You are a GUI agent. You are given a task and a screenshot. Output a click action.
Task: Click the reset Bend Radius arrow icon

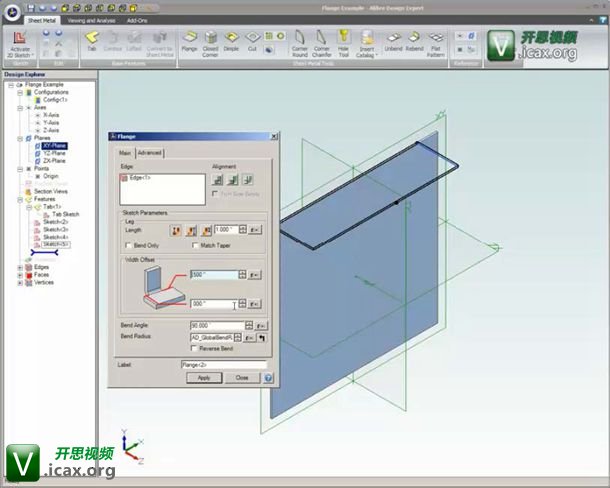(263, 338)
